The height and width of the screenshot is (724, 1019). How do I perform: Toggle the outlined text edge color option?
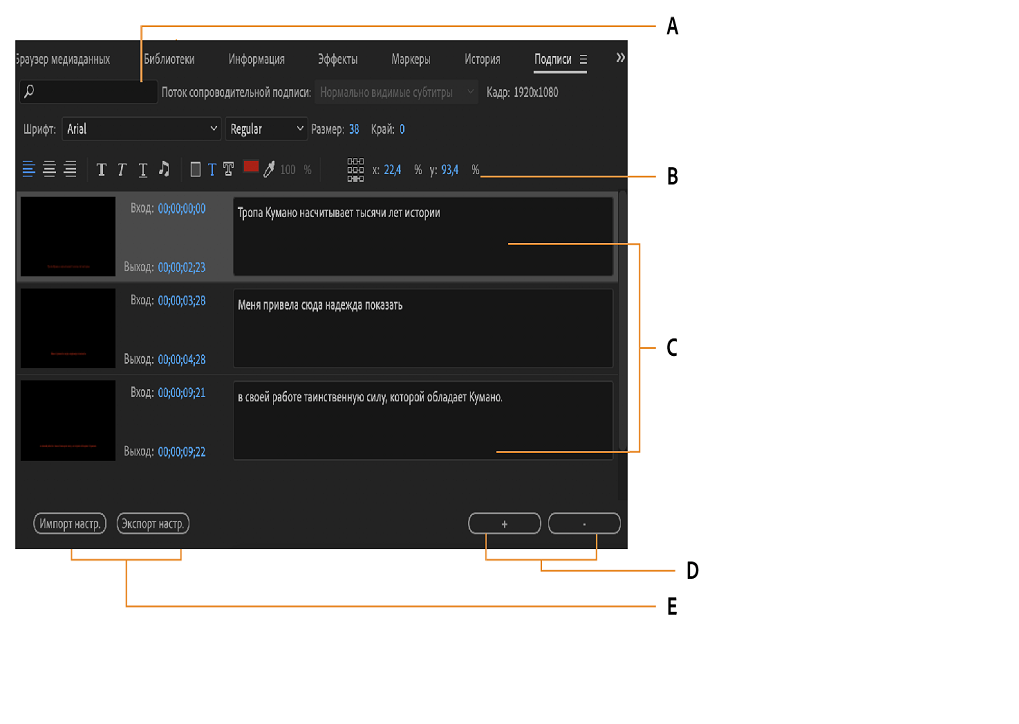coord(229,170)
